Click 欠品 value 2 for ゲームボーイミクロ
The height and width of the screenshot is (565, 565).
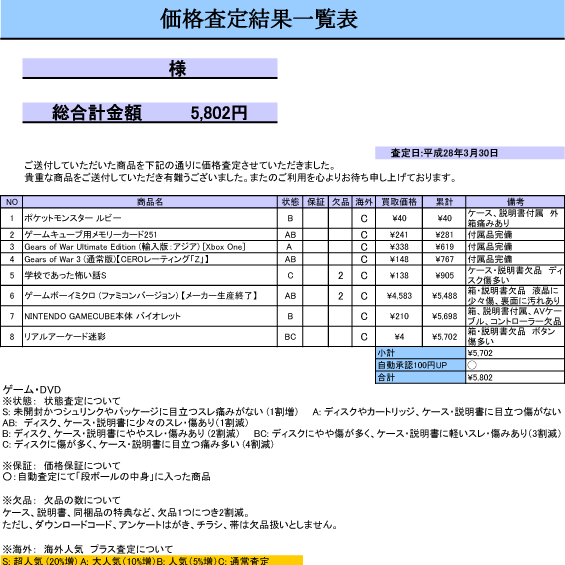(x=340, y=296)
